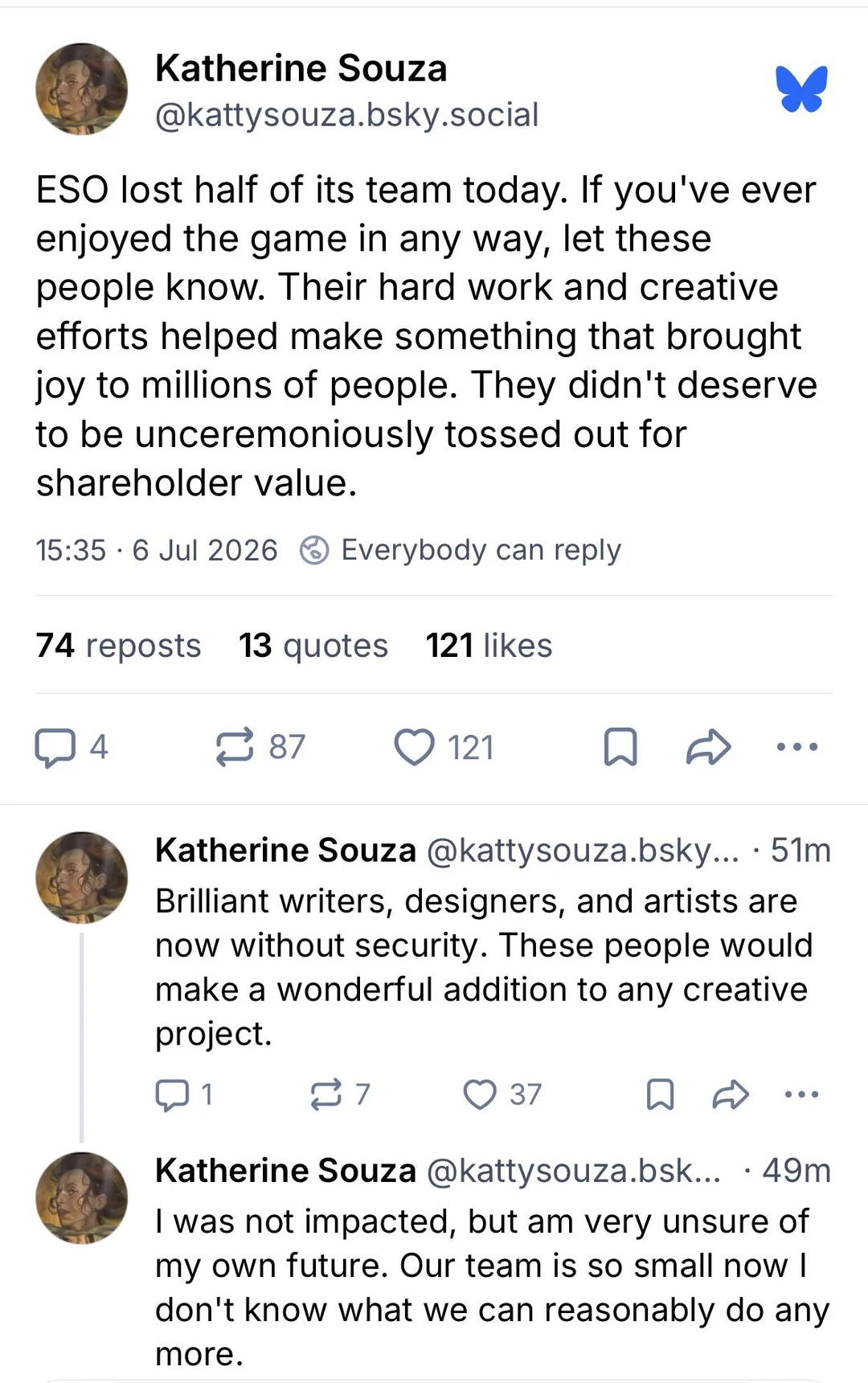Open the @kattysouza.bsky.social handle in the header

click(346, 115)
